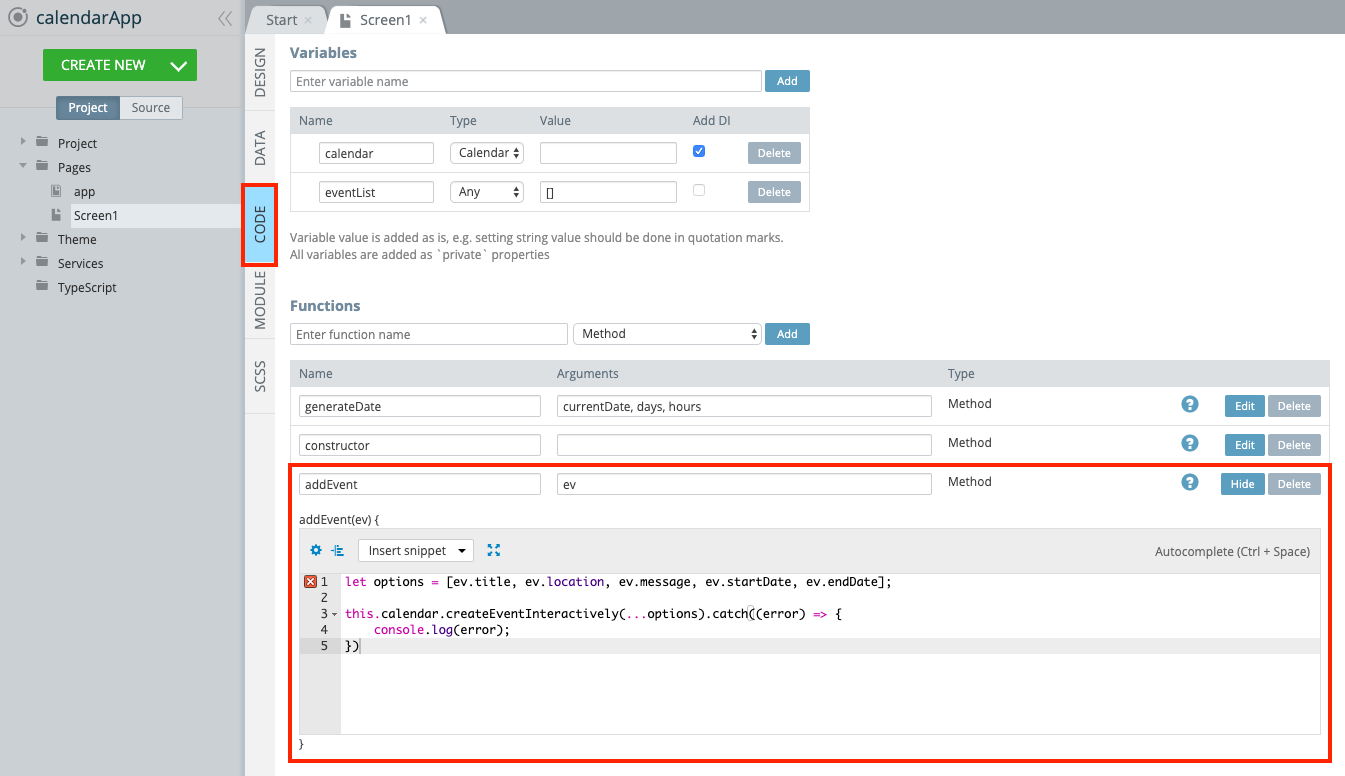Edit the generateDate function

pyautogui.click(x=1244, y=406)
